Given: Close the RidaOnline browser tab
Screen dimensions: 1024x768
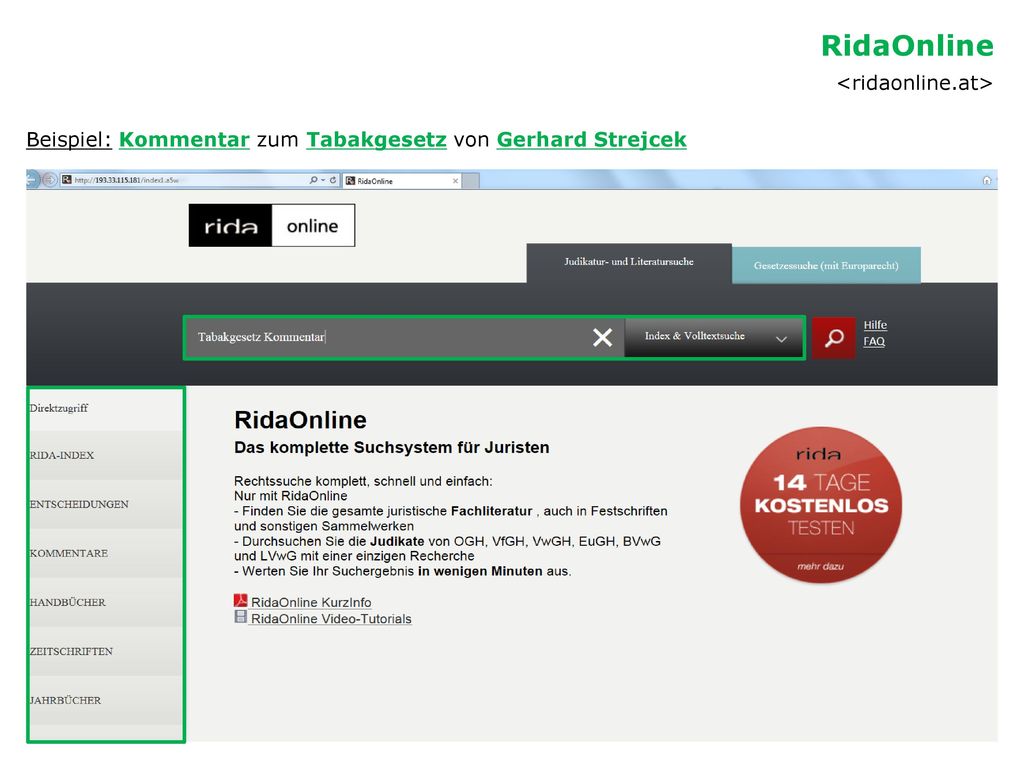Looking at the screenshot, I should 455,181.
